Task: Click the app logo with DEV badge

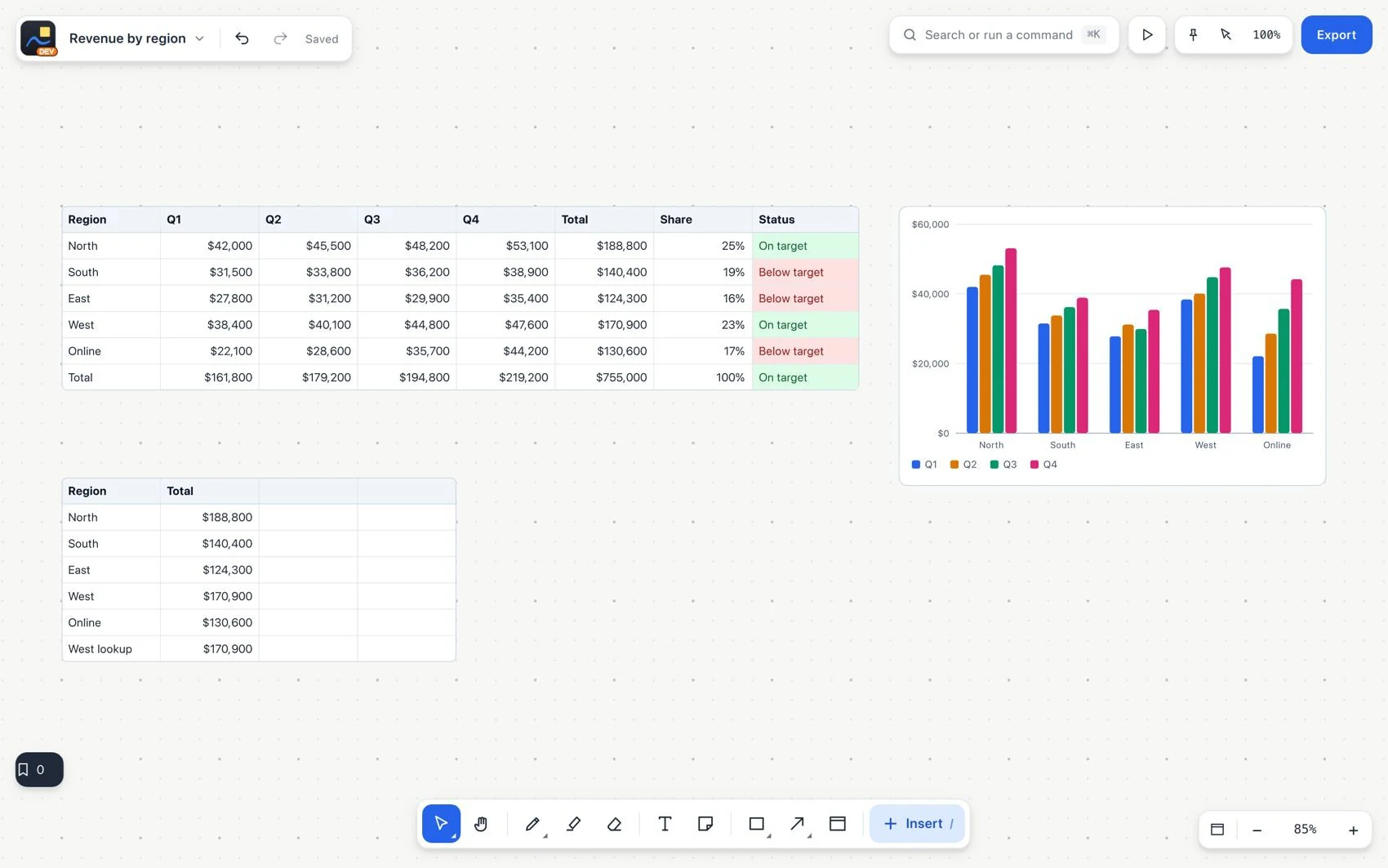Action: [x=38, y=38]
